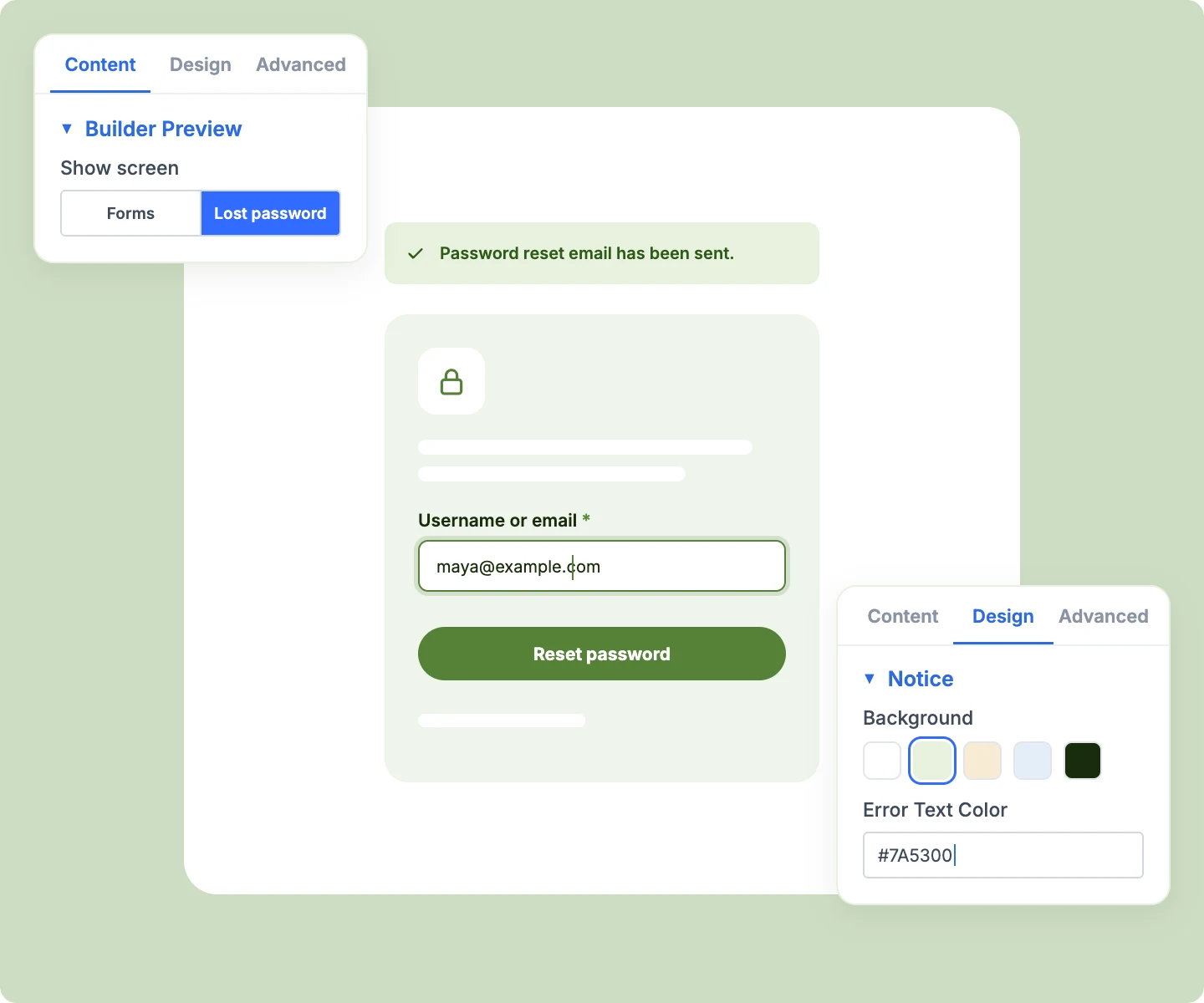Click the checkmark icon in success notice
This screenshot has height=1003, width=1204.
(x=416, y=253)
